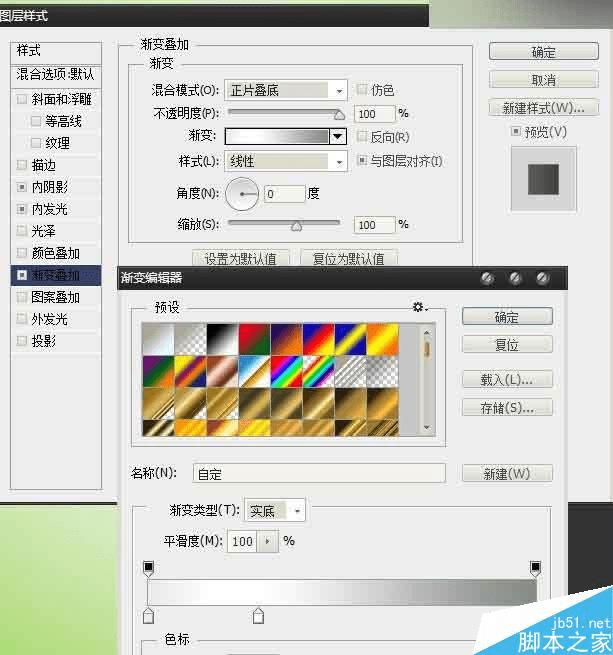613x655 pixels.
Task: Click the 不透明度 percentage input field
Action: pos(374,114)
